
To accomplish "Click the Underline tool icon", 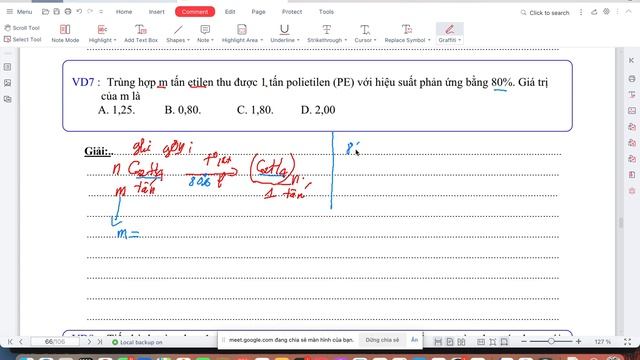I will coord(284,29).
